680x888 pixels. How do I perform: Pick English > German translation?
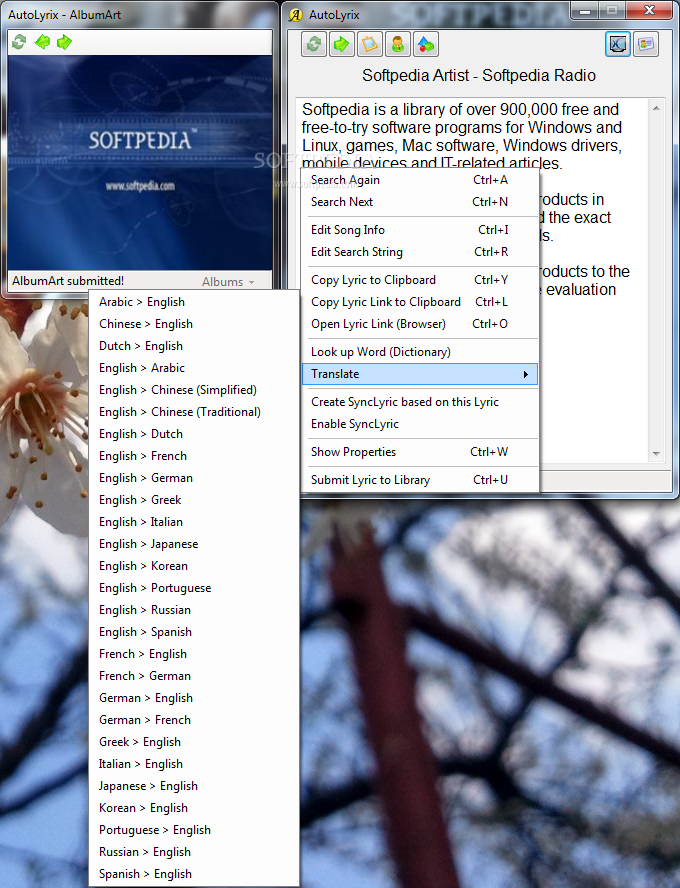194,478
